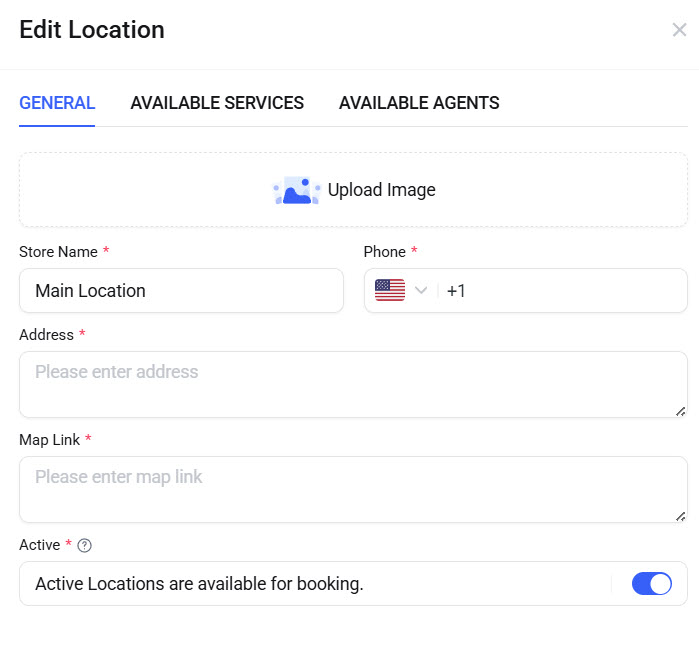Click the Store Name input field
The width and height of the screenshot is (699, 667).
tap(181, 291)
